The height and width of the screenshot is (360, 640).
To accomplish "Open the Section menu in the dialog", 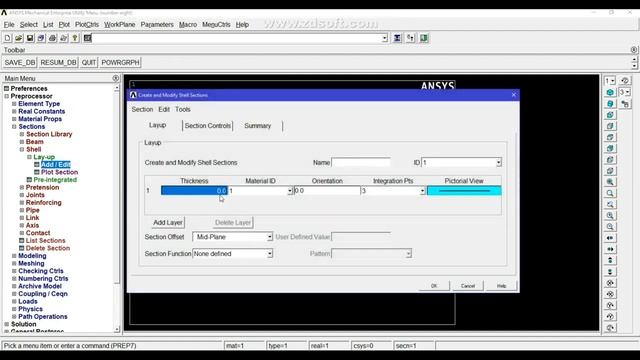I will coord(142,109).
